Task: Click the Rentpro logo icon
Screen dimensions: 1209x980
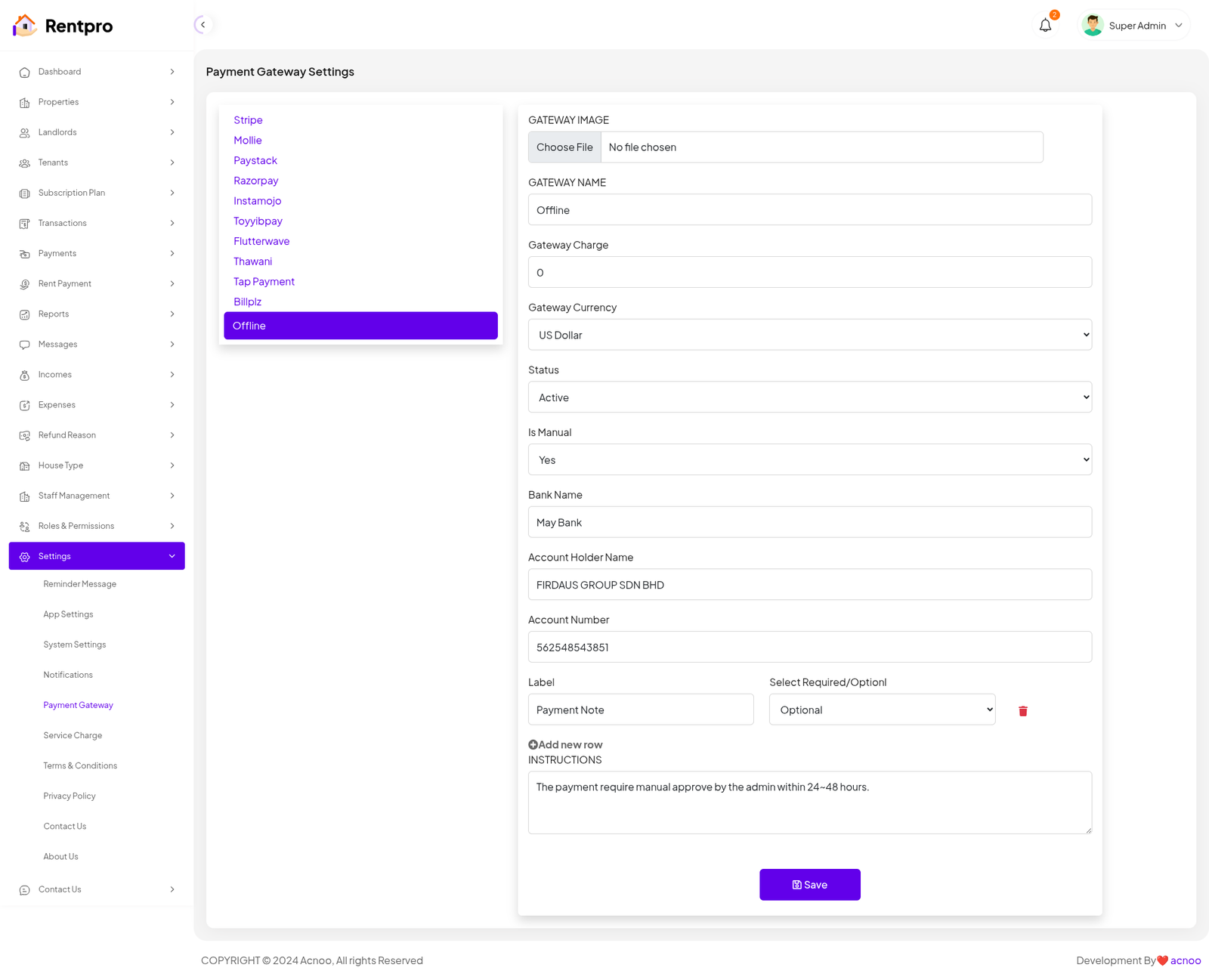Action: click(24, 26)
